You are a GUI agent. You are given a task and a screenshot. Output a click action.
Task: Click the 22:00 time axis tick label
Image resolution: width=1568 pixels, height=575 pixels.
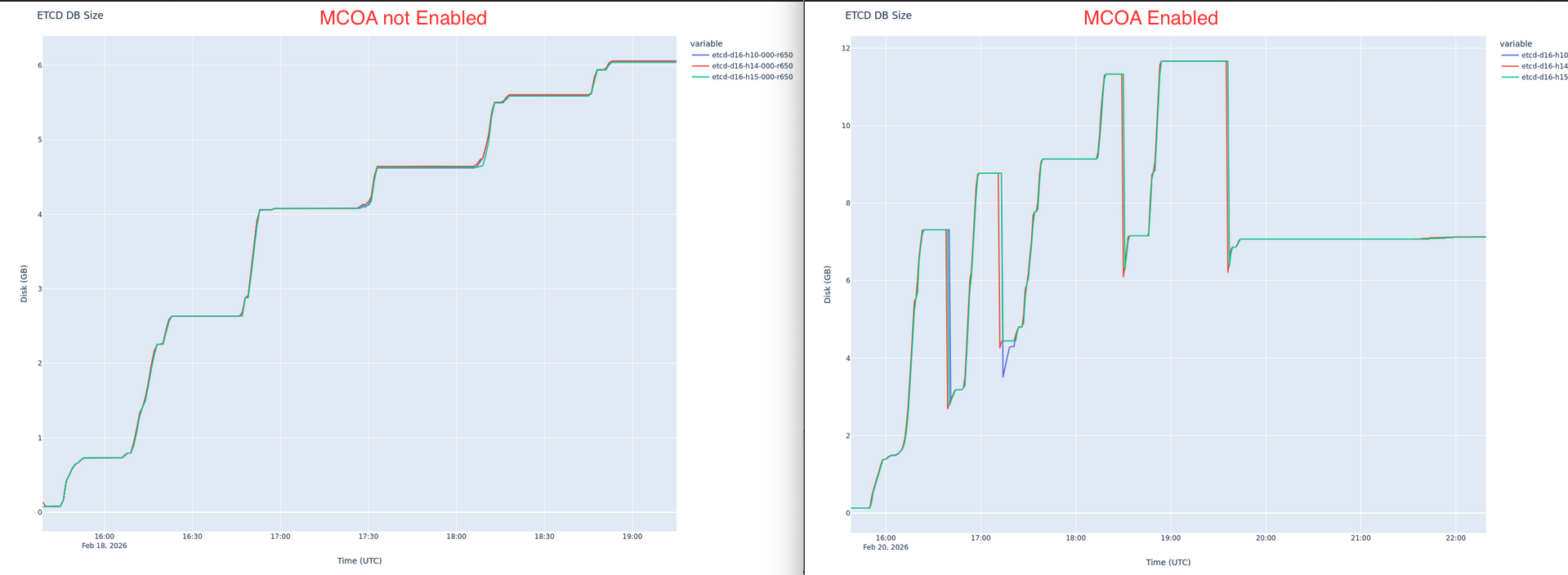tap(1455, 538)
